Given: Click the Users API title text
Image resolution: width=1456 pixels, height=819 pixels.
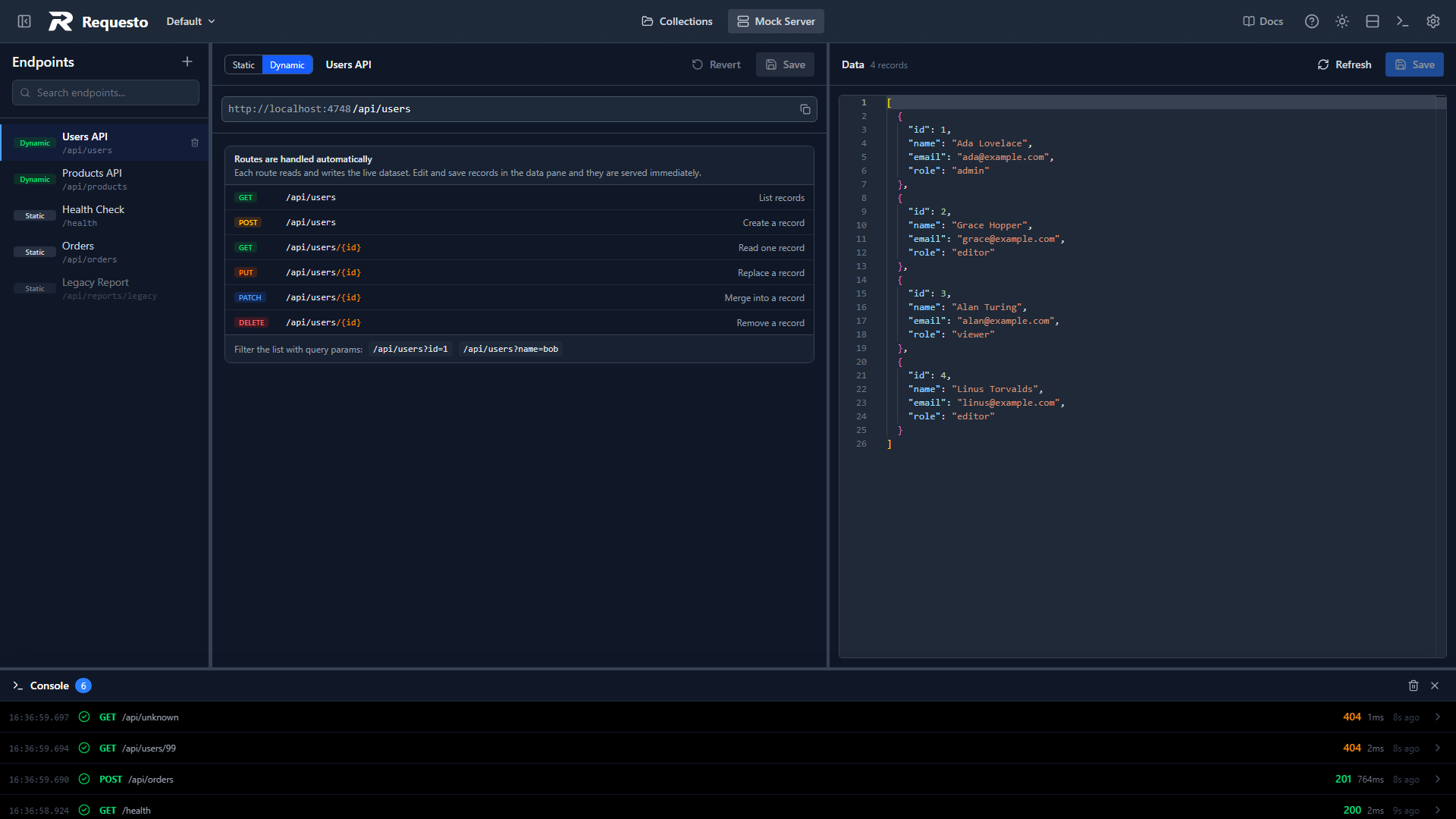Looking at the screenshot, I should click(349, 64).
